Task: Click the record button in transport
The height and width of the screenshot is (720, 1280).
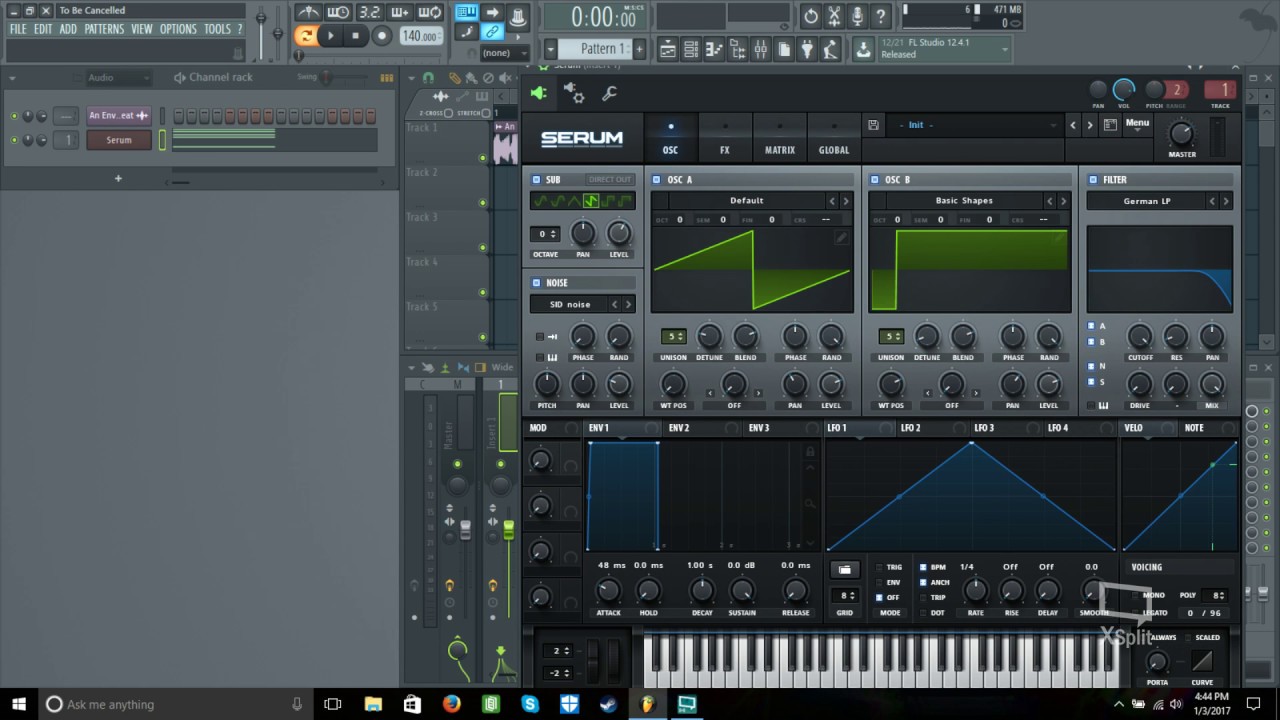Action: pos(381,36)
